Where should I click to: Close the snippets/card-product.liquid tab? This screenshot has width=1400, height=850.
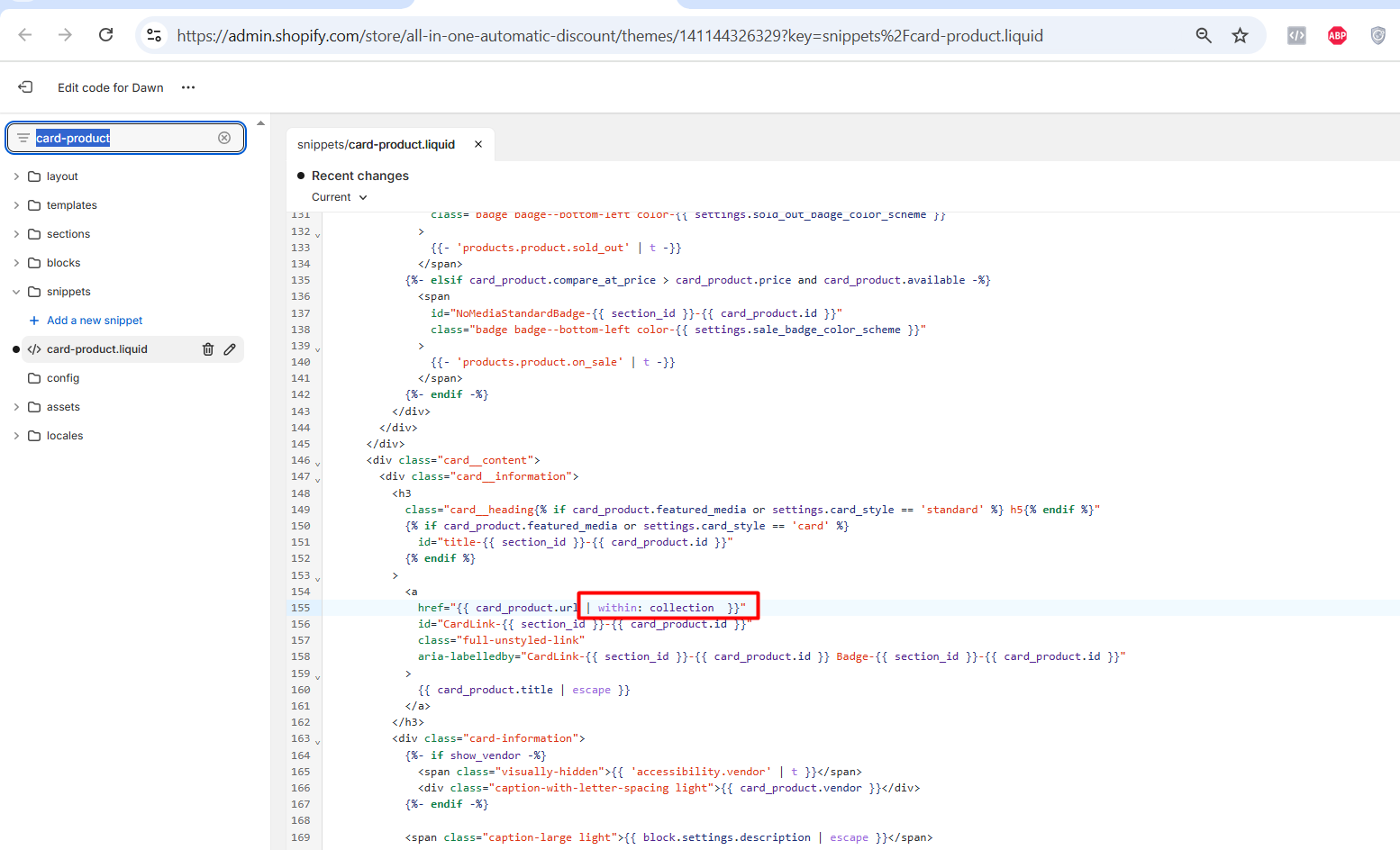tap(478, 144)
